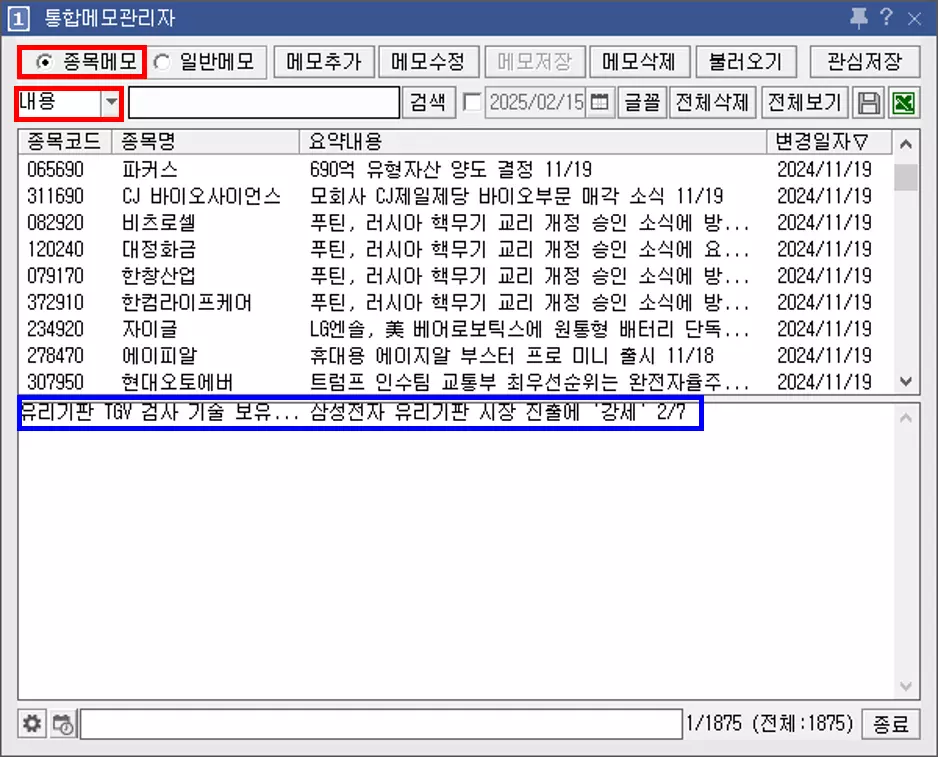Image resolution: width=938 pixels, height=757 pixels.
Task: Select the 비츠로셀 row
Action: (455, 223)
